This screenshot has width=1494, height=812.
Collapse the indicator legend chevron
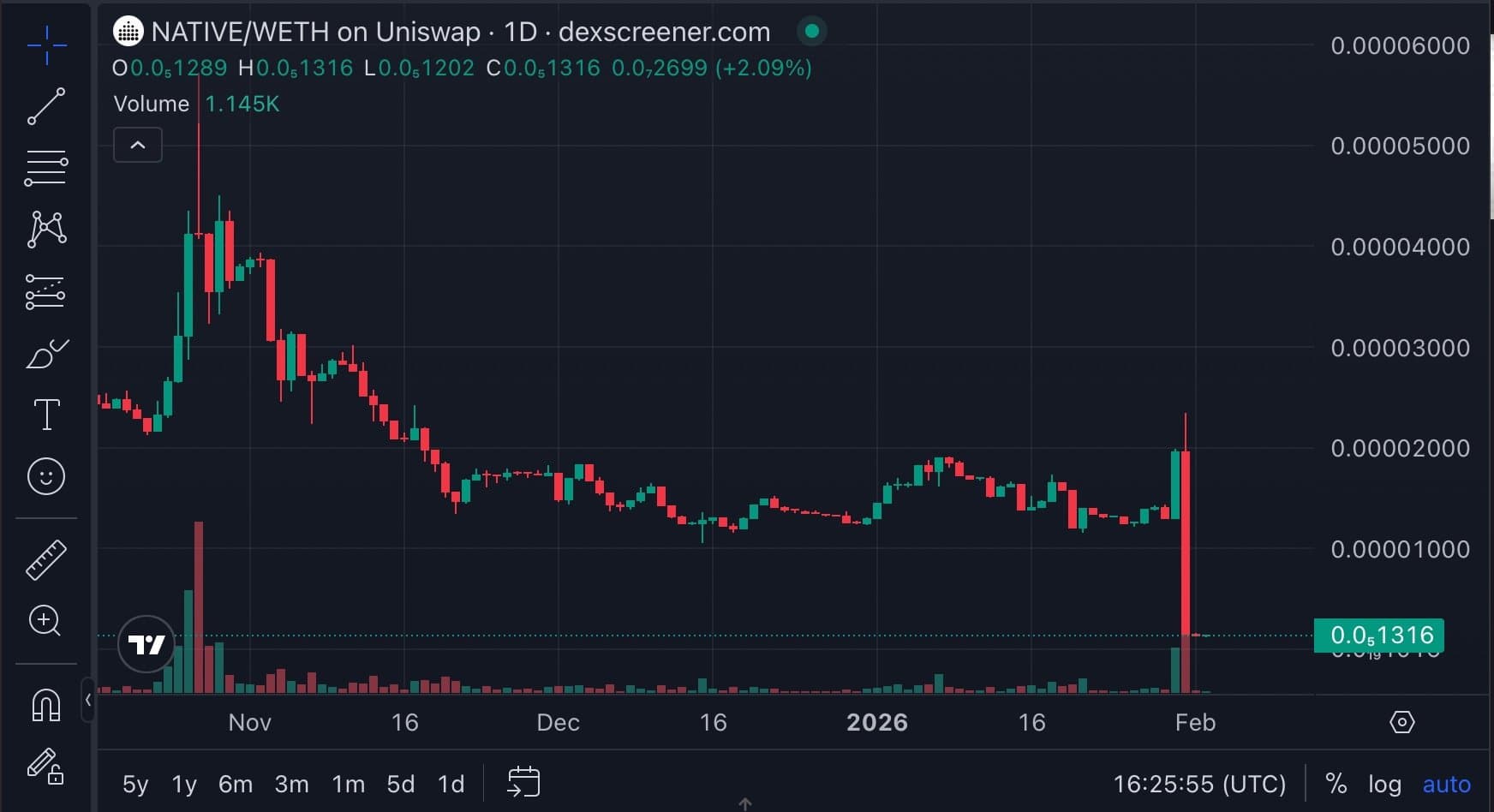(138, 146)
